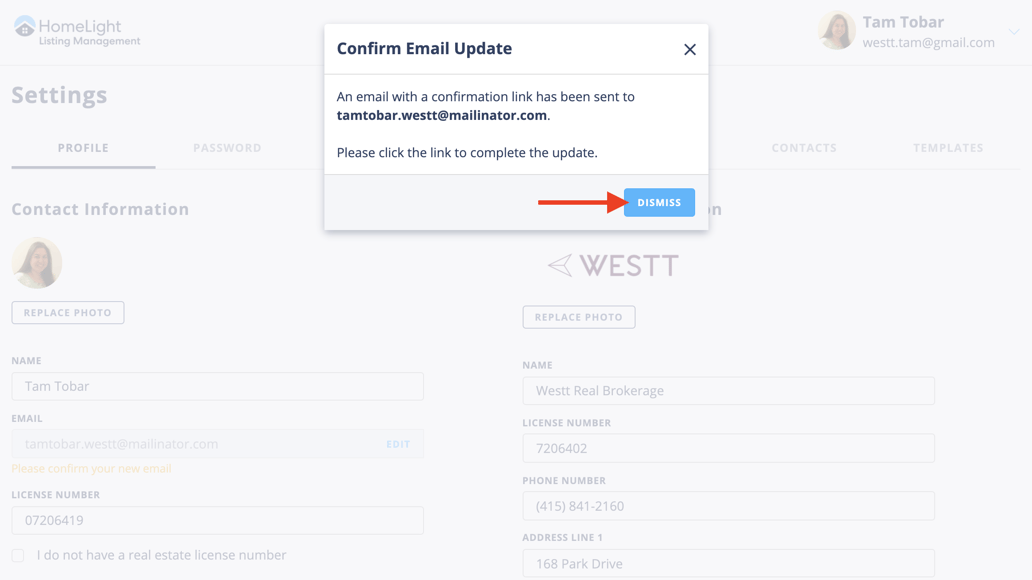Viewport: 1032px width, 580px height.
Task: Select the Address Line 1 field
Action: (x=728, y=563)
